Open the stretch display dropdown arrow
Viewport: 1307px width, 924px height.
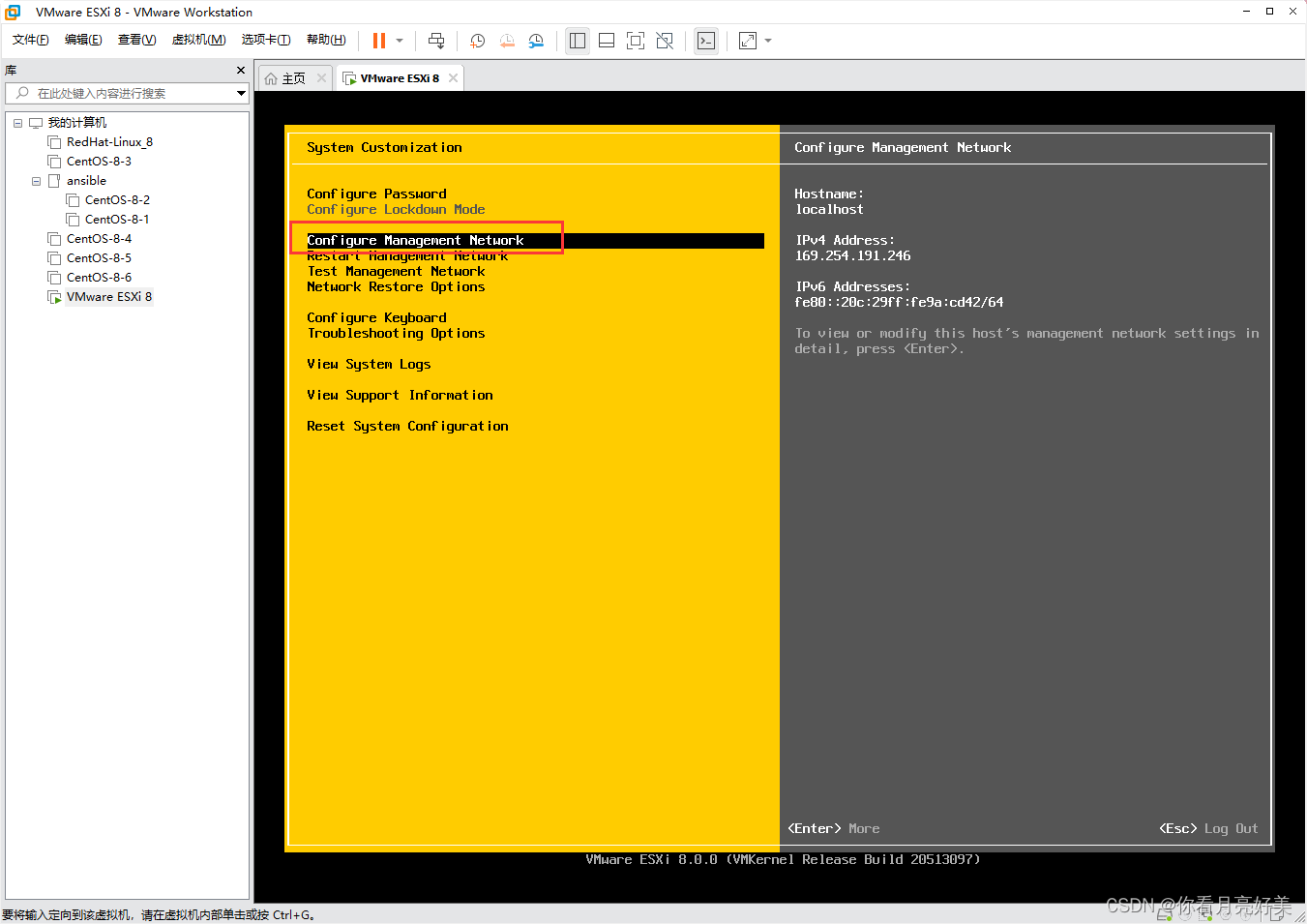click(768, 41)
